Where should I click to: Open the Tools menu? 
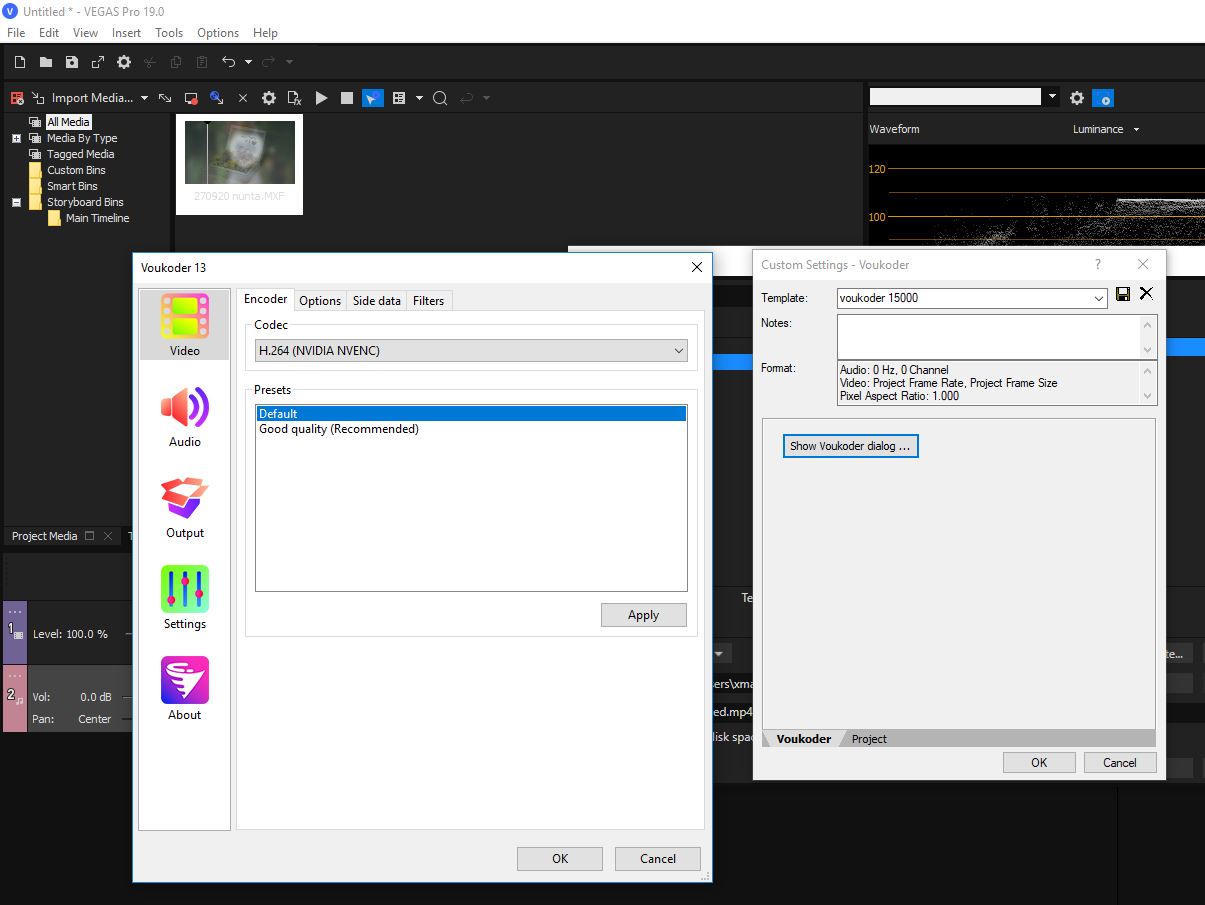[x=169, y=32]
